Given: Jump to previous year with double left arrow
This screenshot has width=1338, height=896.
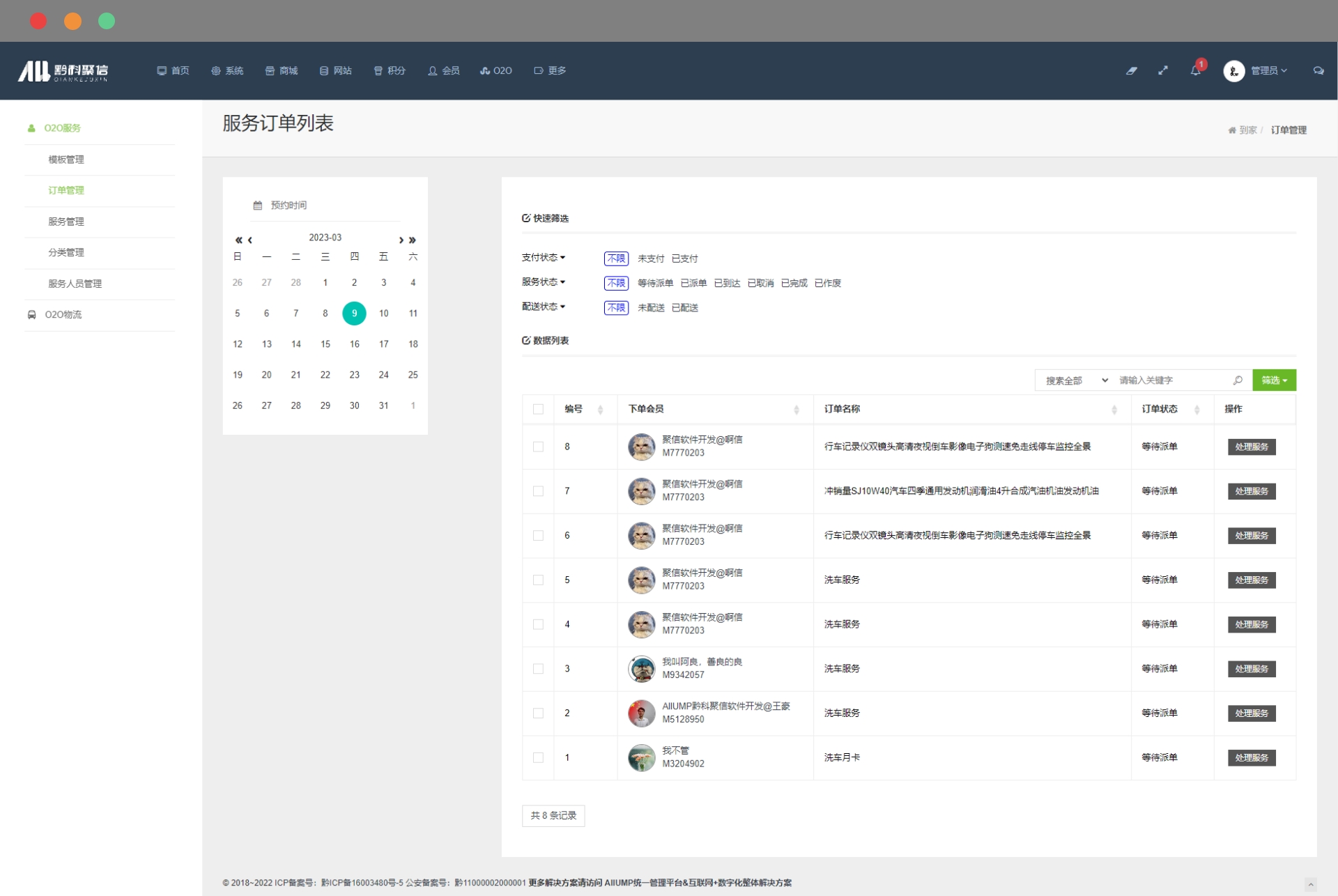Looking at the screenshot, I should pyautogui.click(x=238, y=240).
